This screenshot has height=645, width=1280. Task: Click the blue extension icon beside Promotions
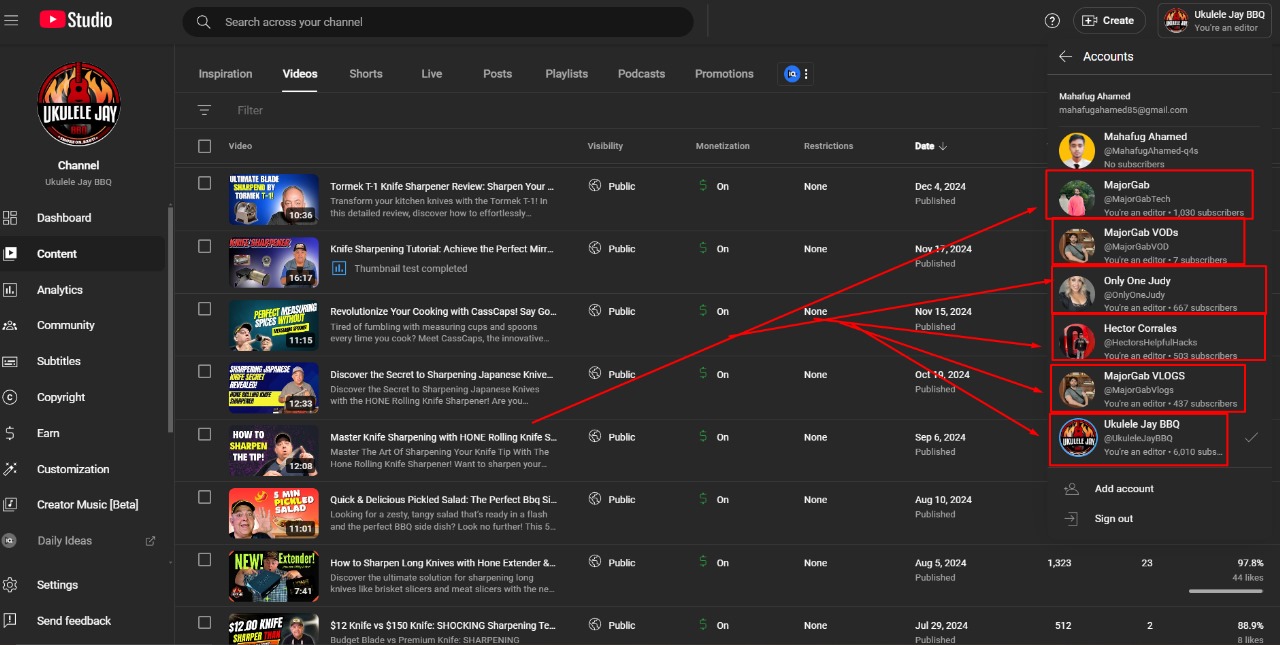792,73
